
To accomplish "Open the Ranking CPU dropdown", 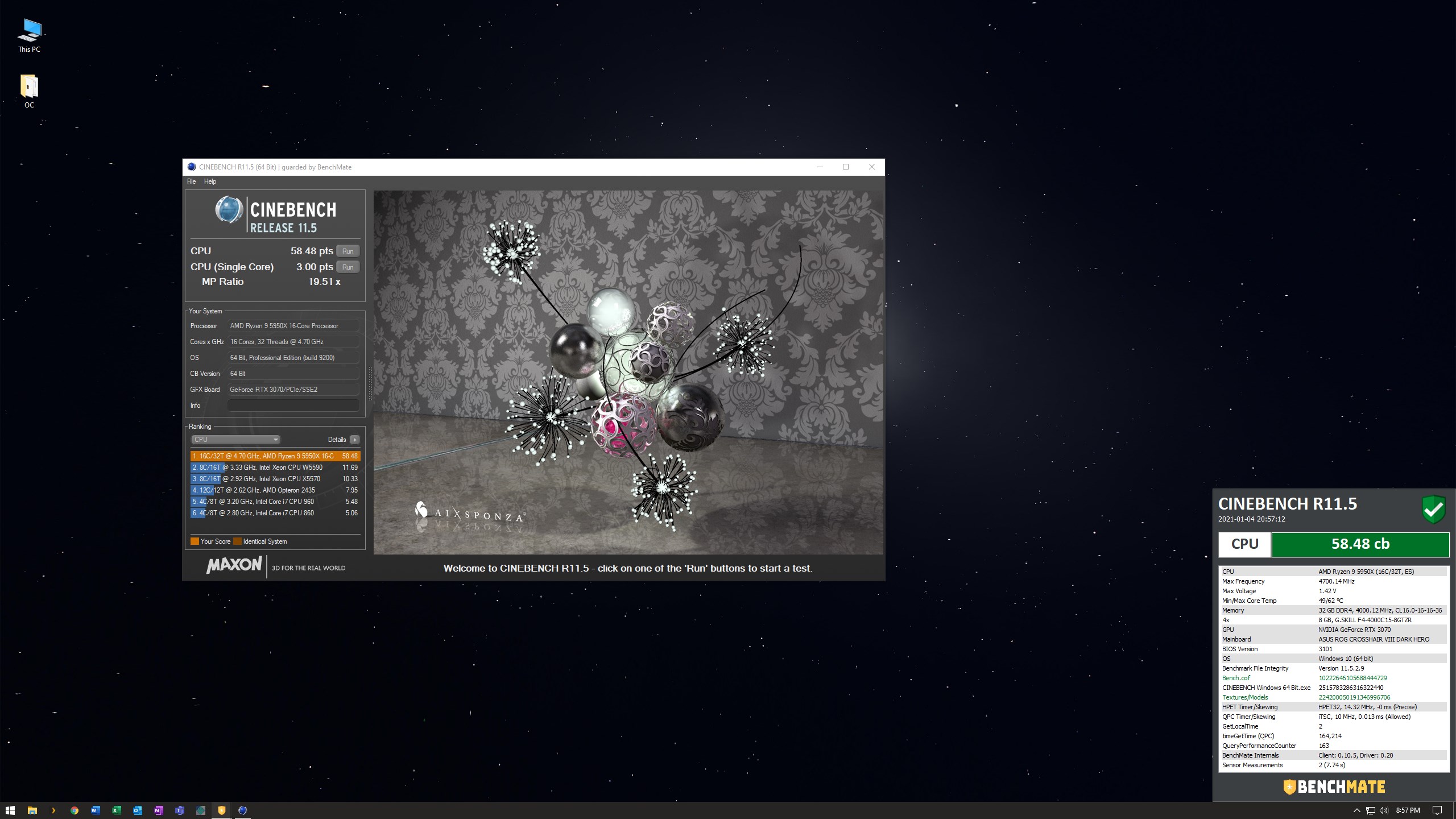I will click(x=235, y=440).
